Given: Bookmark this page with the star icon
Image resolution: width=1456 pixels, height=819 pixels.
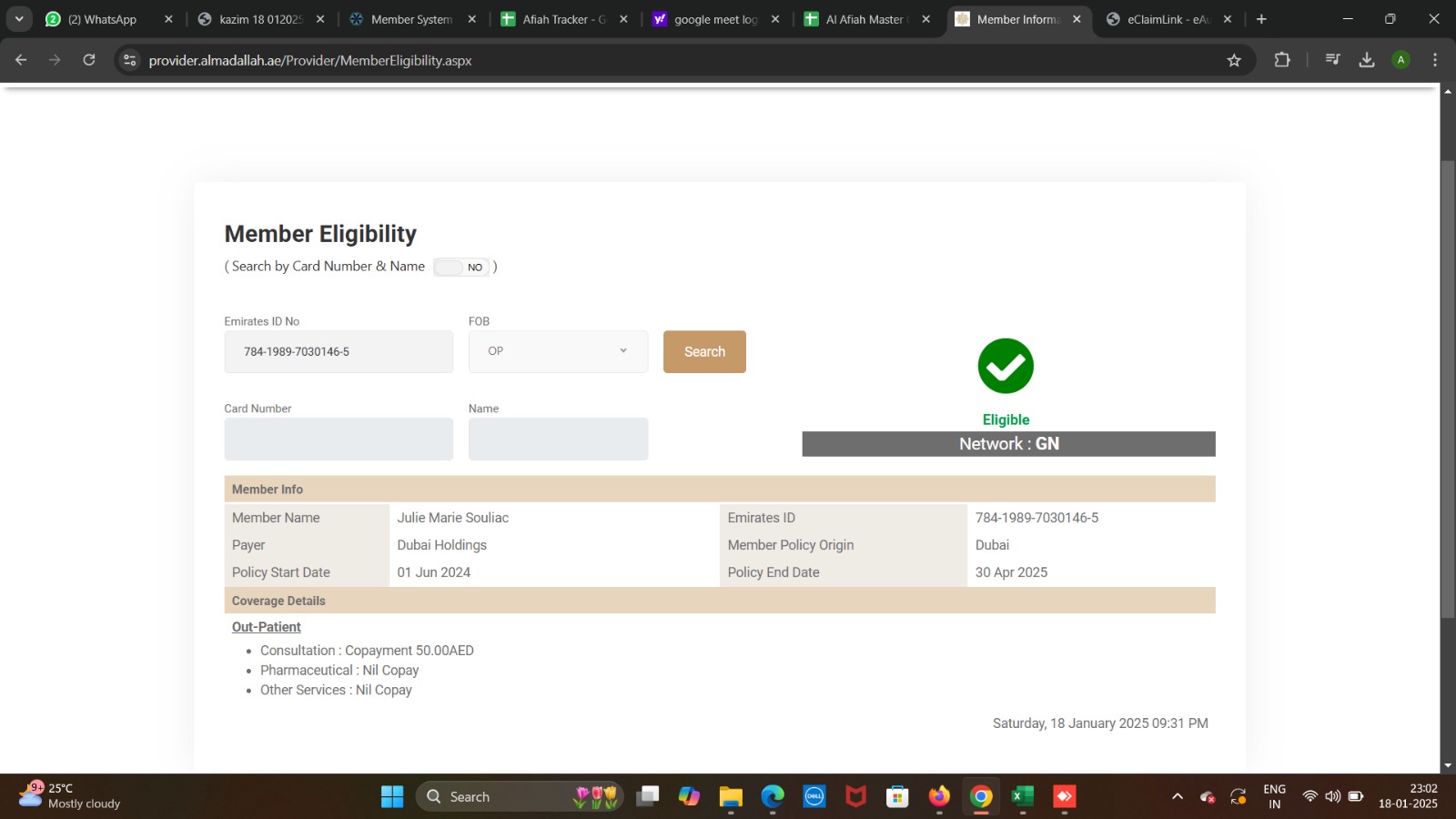Looking at the screenshot, I should click(x=1234, y=60).
